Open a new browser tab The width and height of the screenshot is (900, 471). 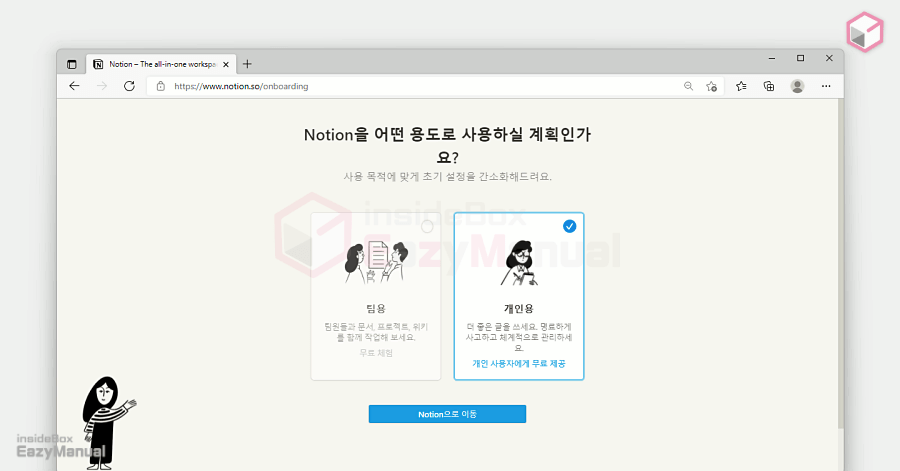click(247, 64)
